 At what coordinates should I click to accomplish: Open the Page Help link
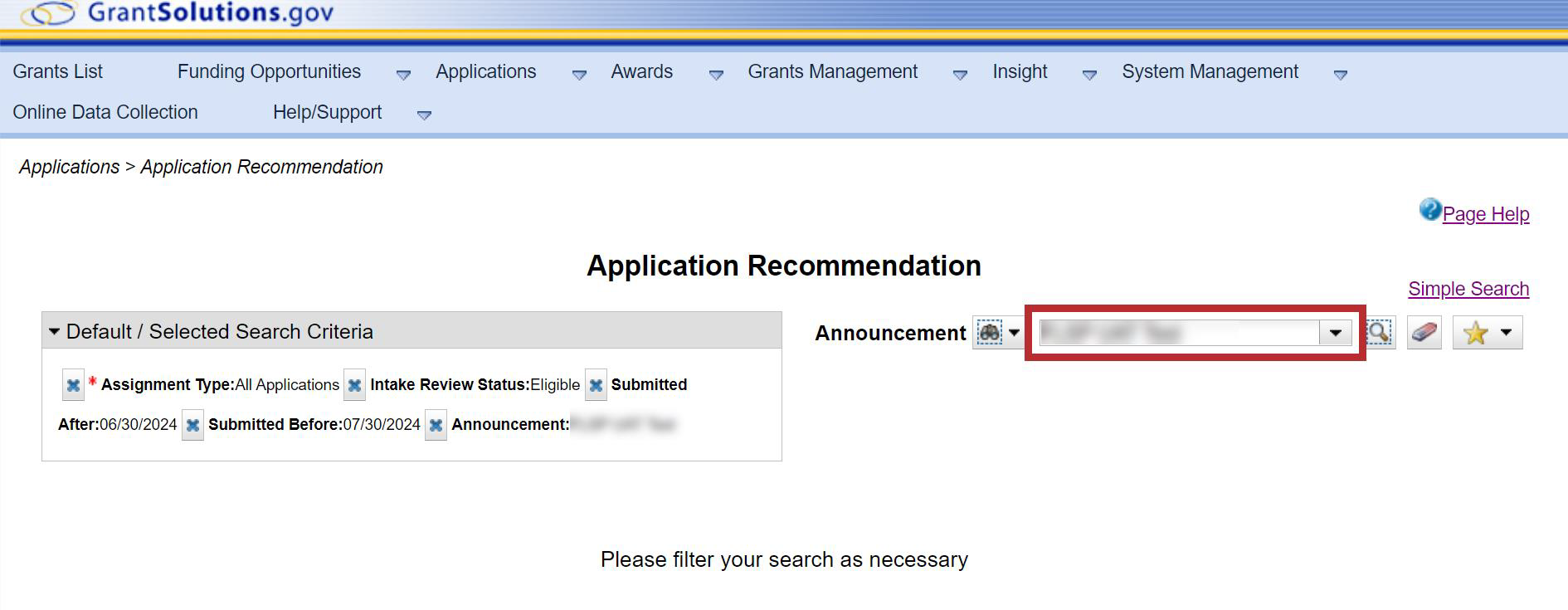[1485, 214]
